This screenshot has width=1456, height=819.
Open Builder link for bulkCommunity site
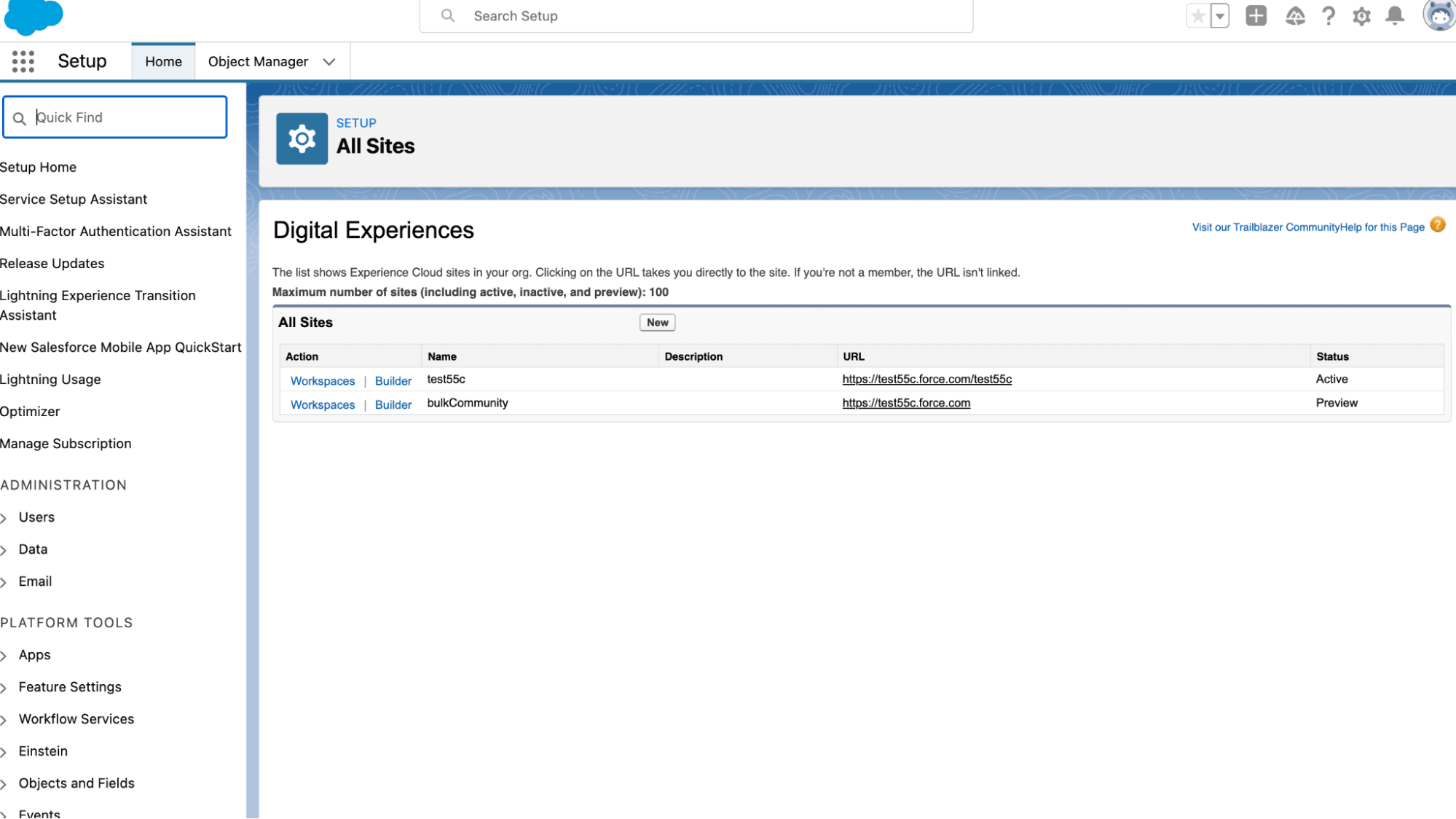pos(393,404)
